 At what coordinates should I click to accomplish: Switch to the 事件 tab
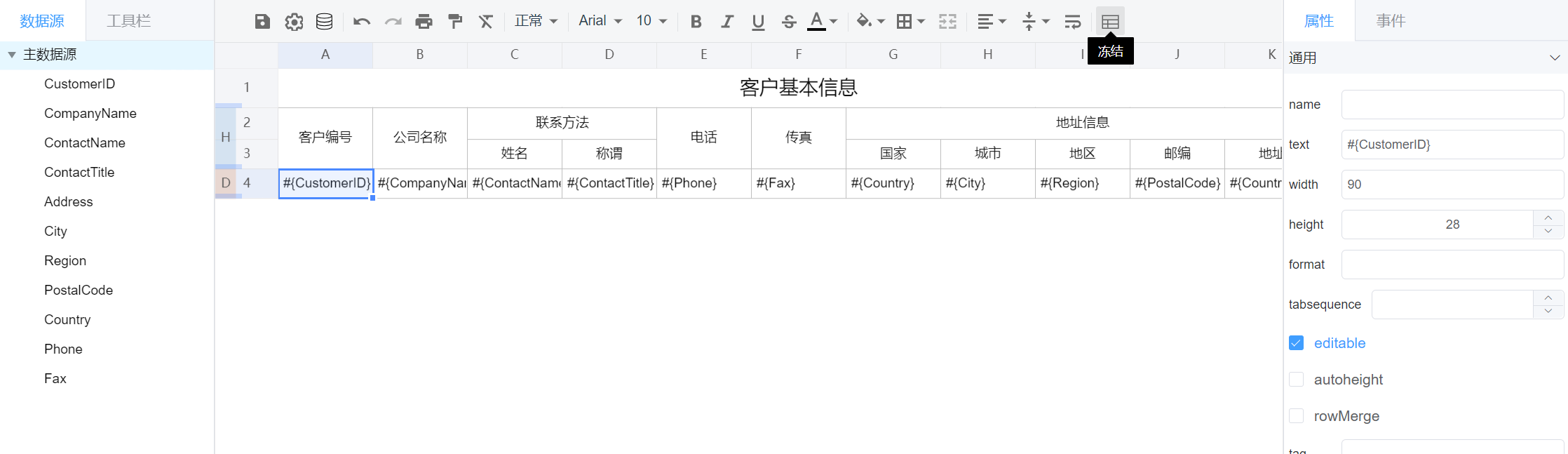(x=1391, y=21)
